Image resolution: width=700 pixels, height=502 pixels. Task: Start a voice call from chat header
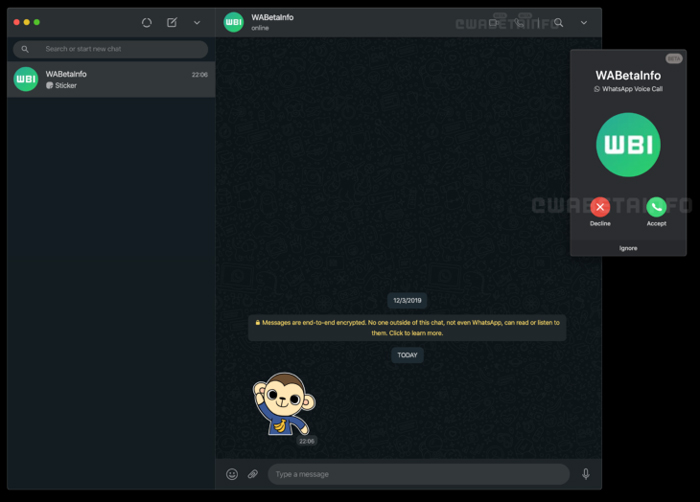(x=519, y=22)
